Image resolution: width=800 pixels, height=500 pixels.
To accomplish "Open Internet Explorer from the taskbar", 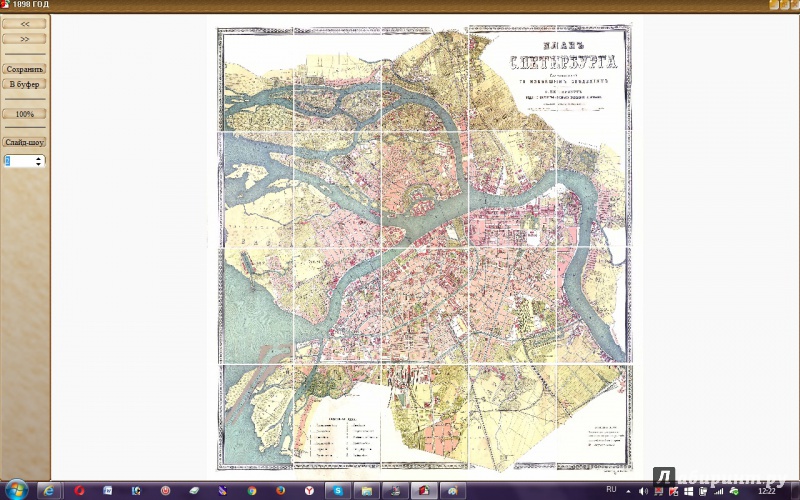I will tap(49, 491).
